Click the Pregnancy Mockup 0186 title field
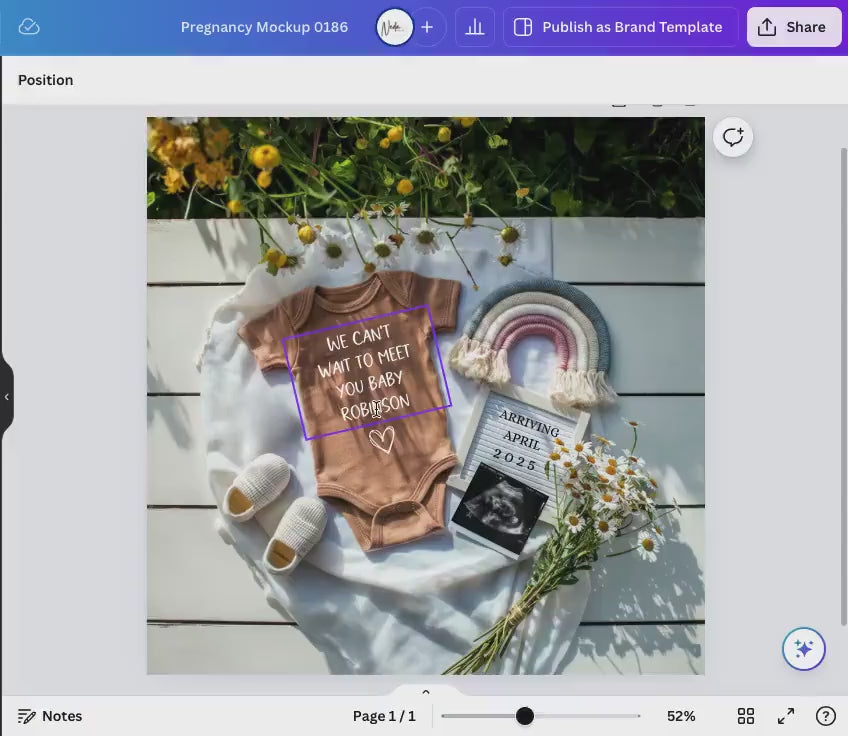The height and width of the screenshot is (736, 848). (264, 27)
